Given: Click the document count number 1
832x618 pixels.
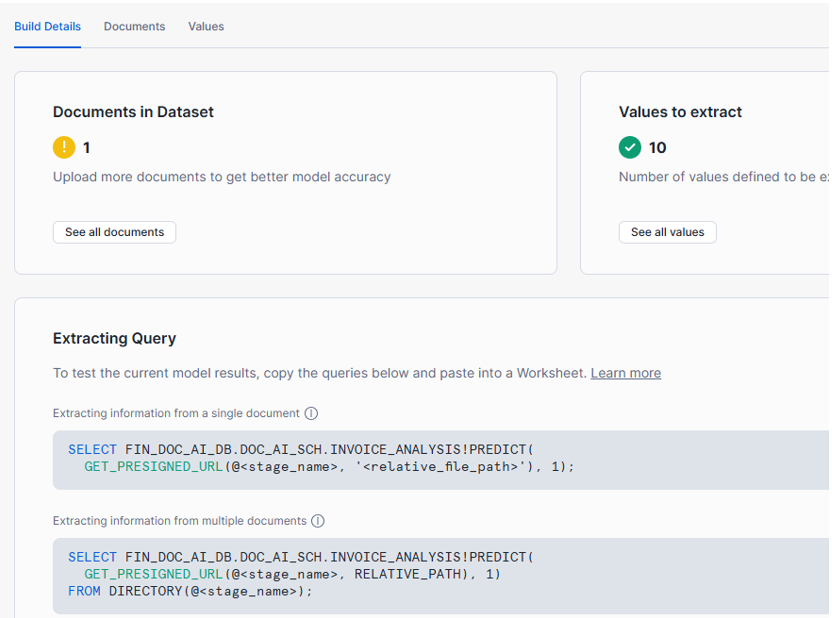Looking at the screenshot, I should [87, 148].
